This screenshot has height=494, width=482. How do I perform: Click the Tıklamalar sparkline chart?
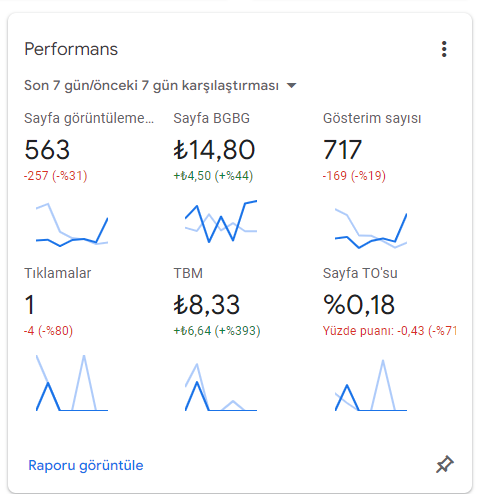pos(72,383)
